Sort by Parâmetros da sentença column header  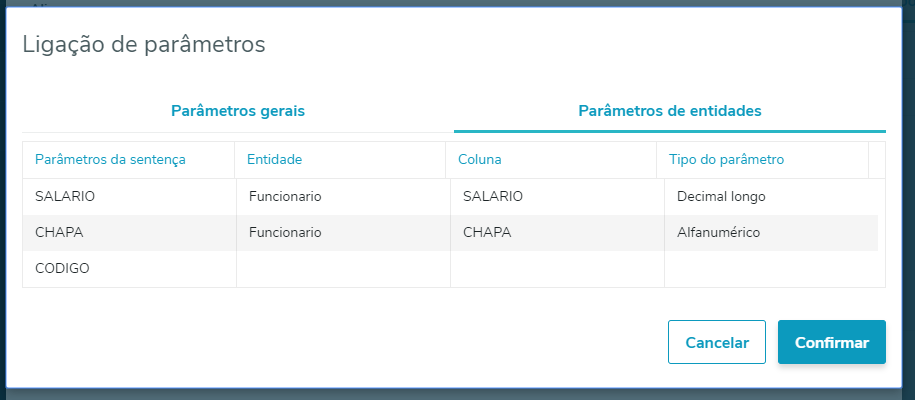click(x=110, y=159)
